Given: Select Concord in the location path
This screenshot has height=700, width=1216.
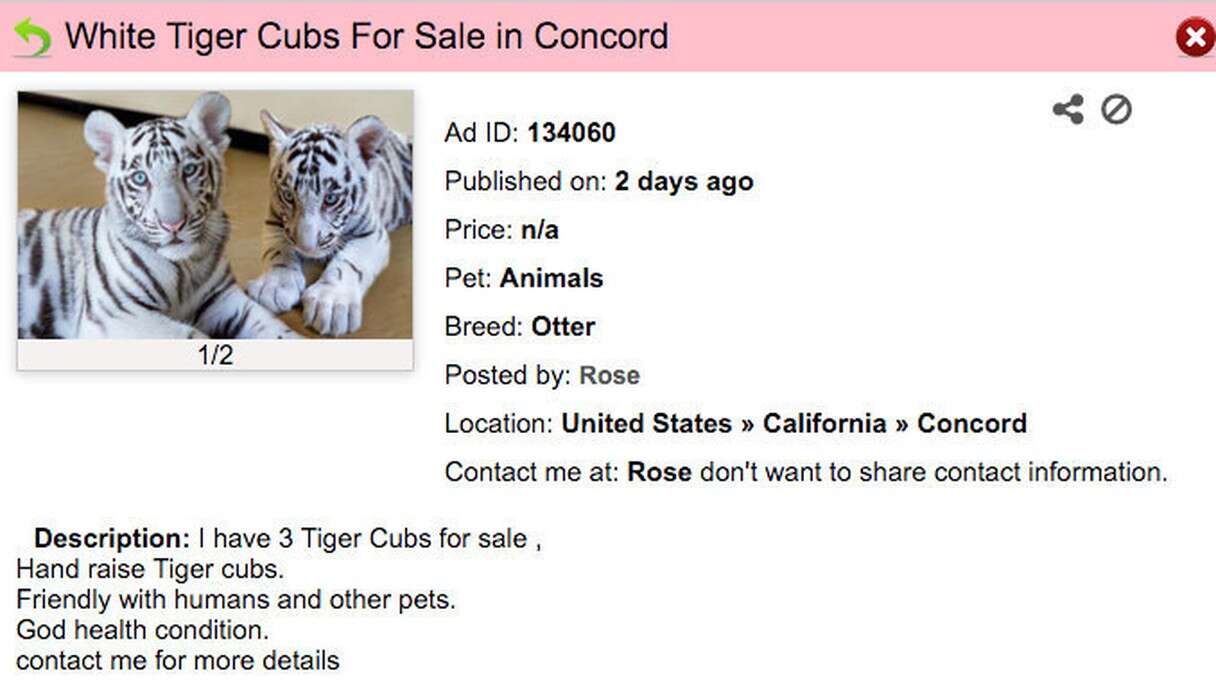Looking at the screenshot, I should (x=971, y=423).
